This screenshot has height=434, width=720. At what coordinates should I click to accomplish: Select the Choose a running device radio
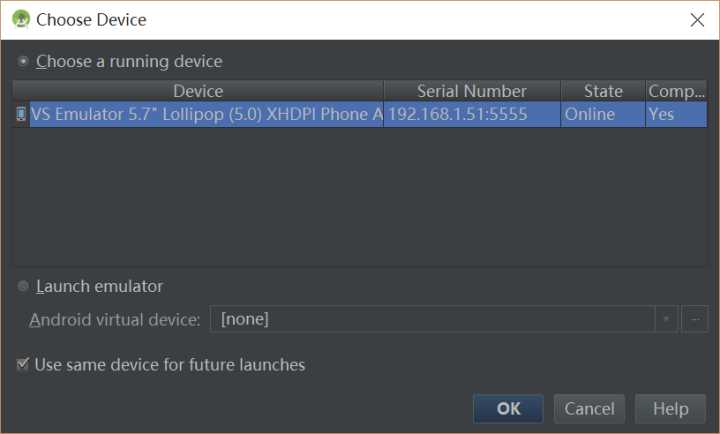click(x=23, y=62)
